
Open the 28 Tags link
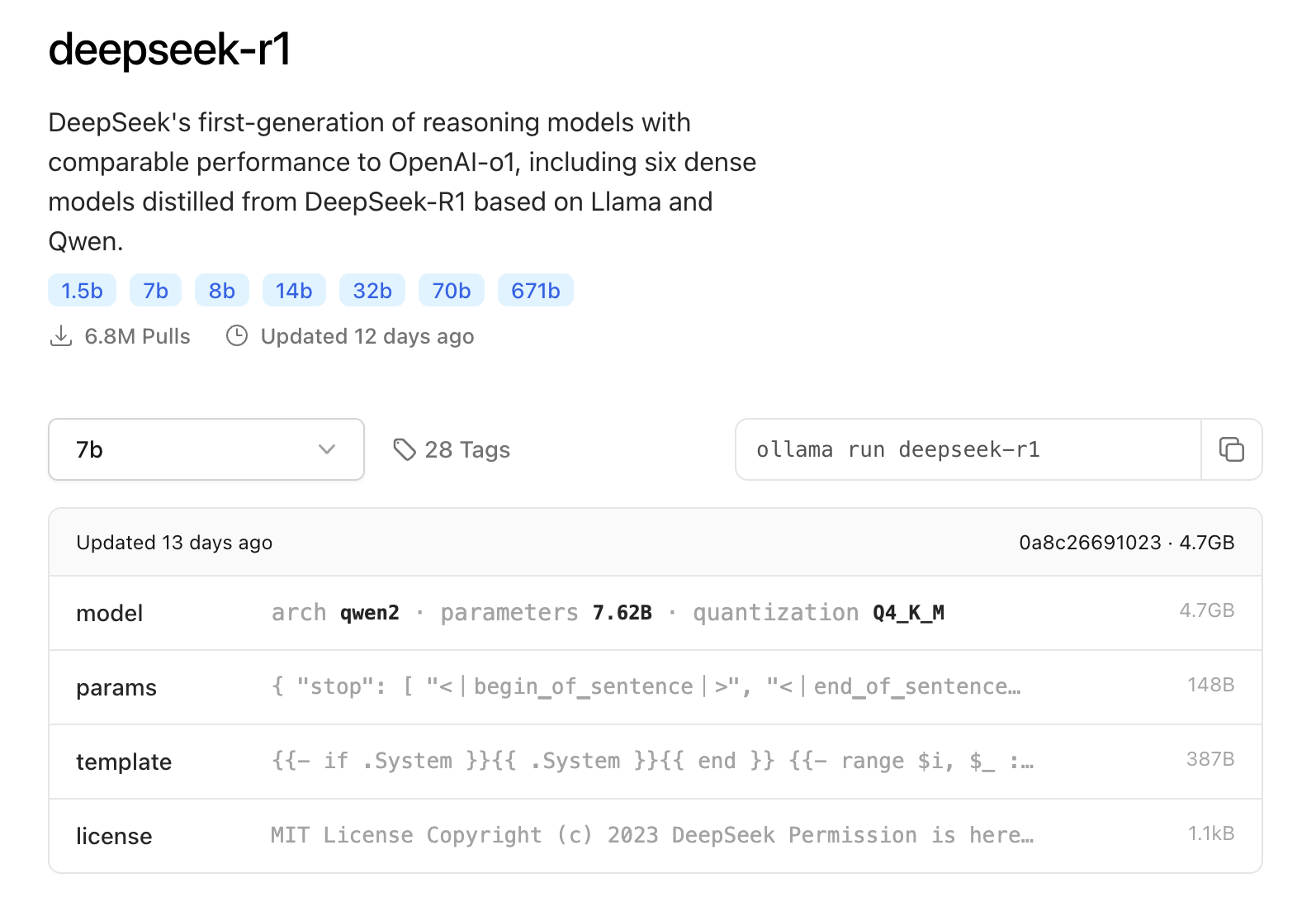pyautogui.click(x=466, y=449)
